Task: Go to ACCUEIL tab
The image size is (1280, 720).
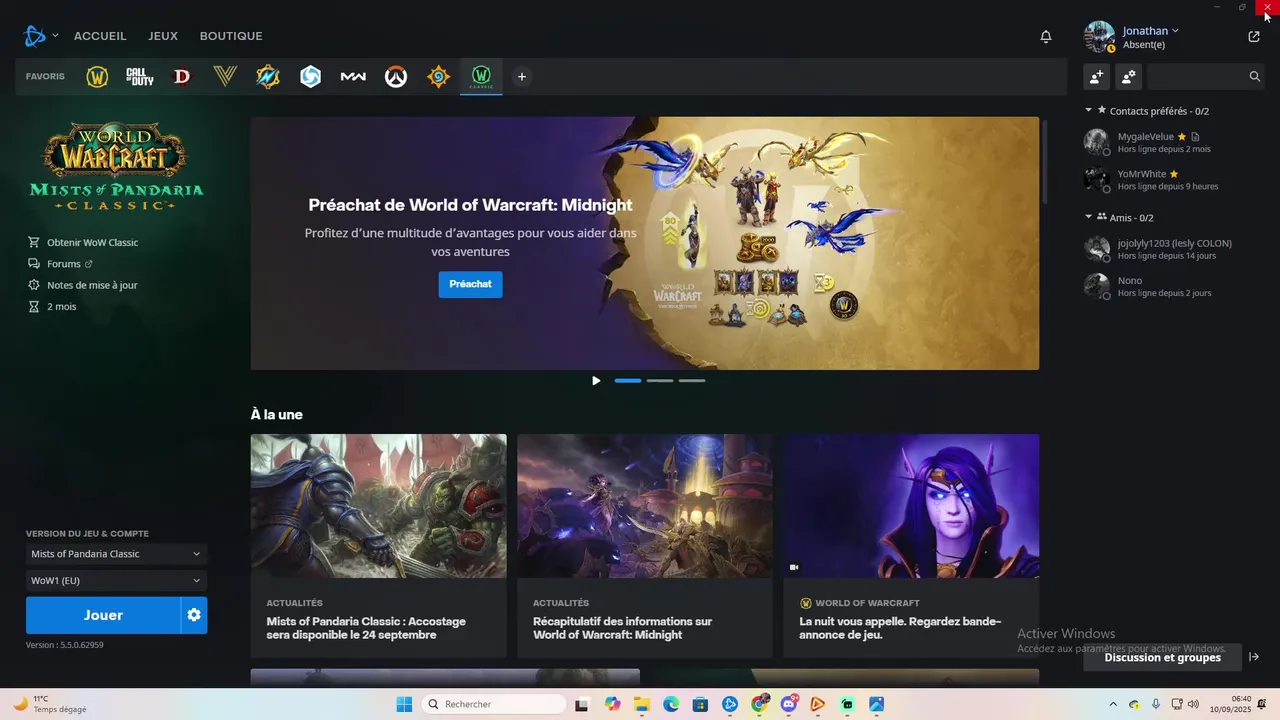Action: 100,36
